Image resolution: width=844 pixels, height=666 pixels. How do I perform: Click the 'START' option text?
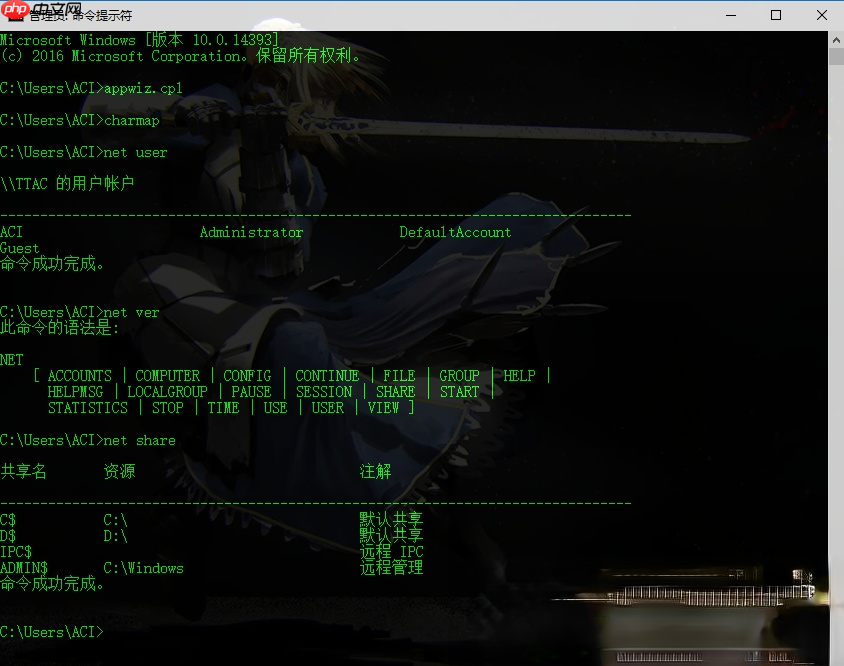coord(459,392)
